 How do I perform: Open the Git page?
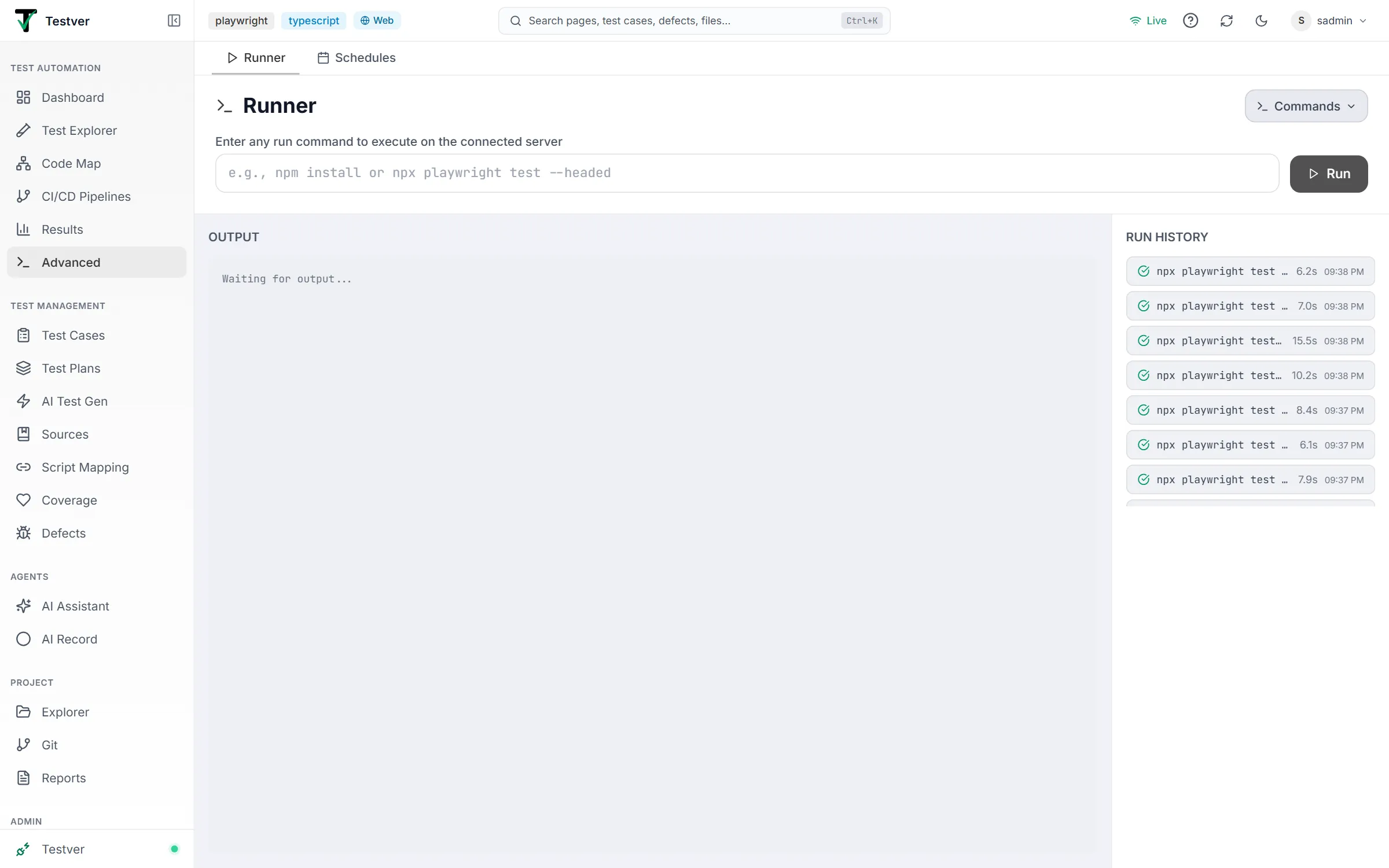click(x=97, y=745)
